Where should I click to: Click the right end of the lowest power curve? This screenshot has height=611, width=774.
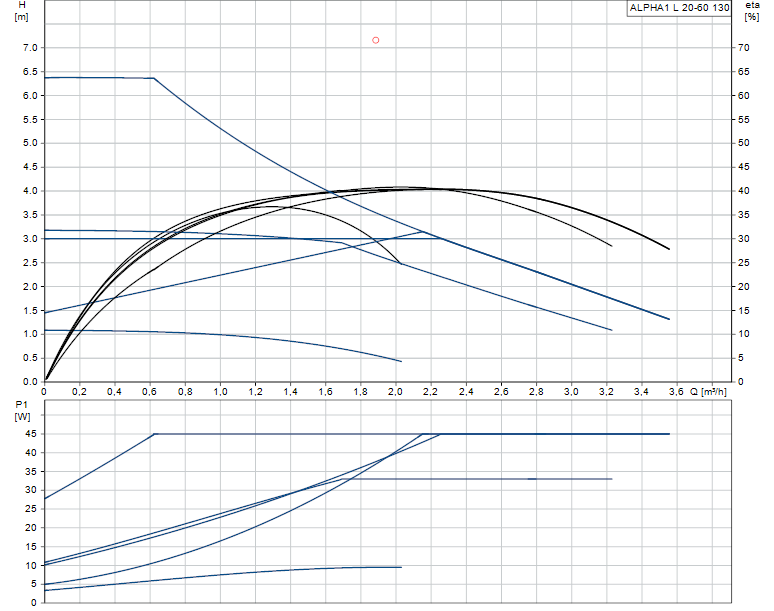click(x=400, y=567)
